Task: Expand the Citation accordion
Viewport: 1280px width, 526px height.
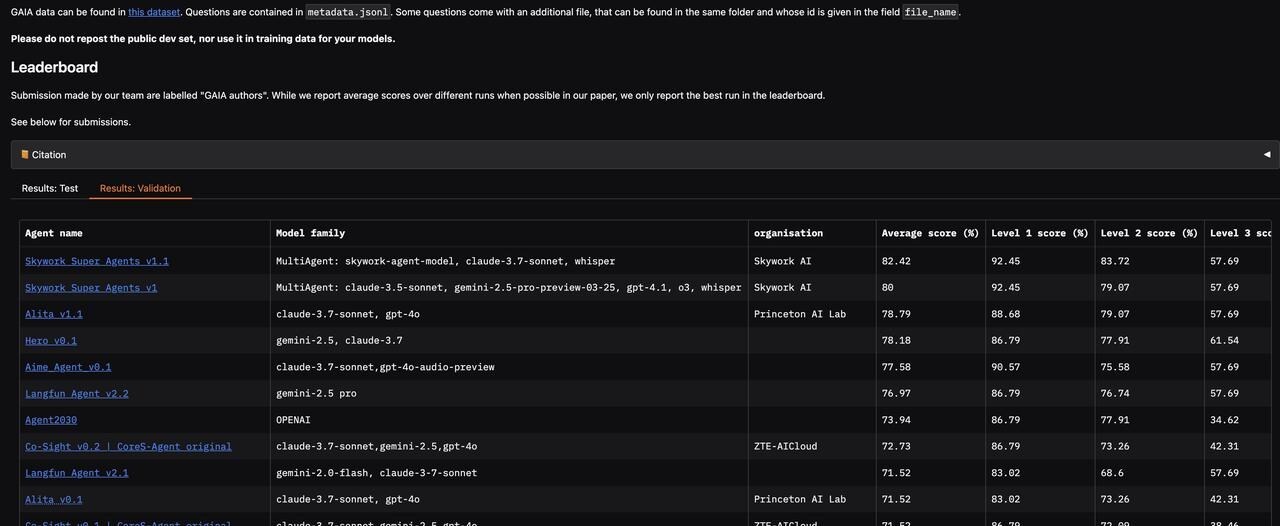Action: [x=640, y=155]
